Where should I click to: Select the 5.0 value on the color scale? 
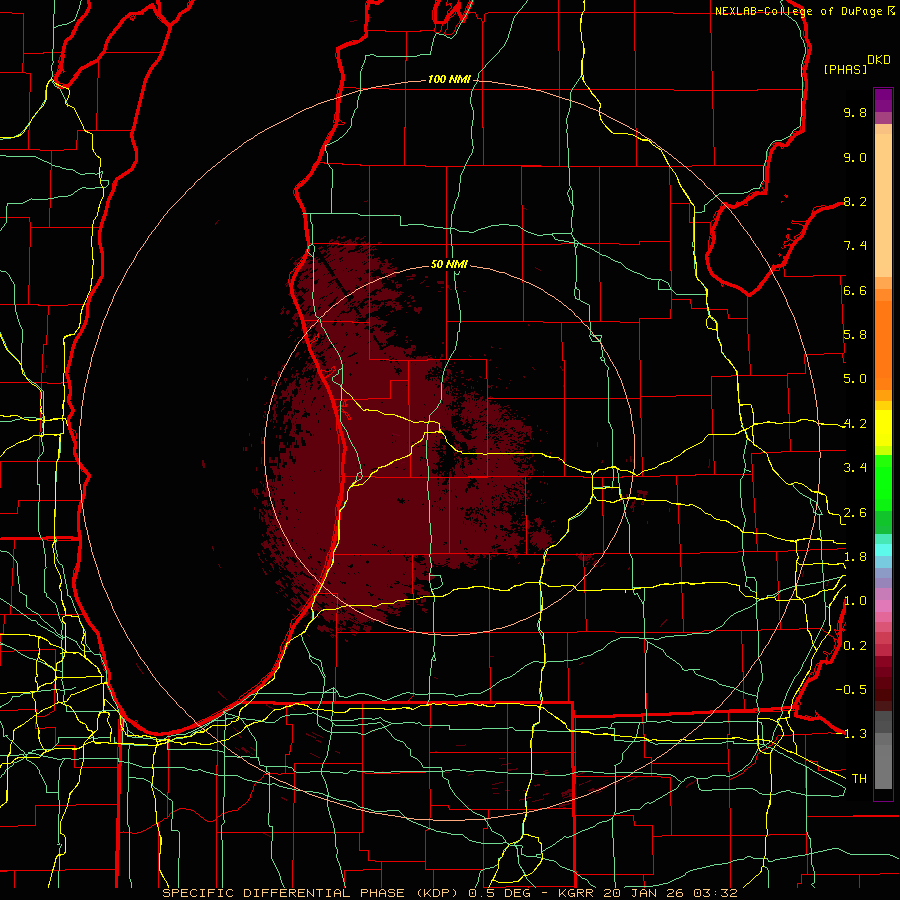coord(855,379)
